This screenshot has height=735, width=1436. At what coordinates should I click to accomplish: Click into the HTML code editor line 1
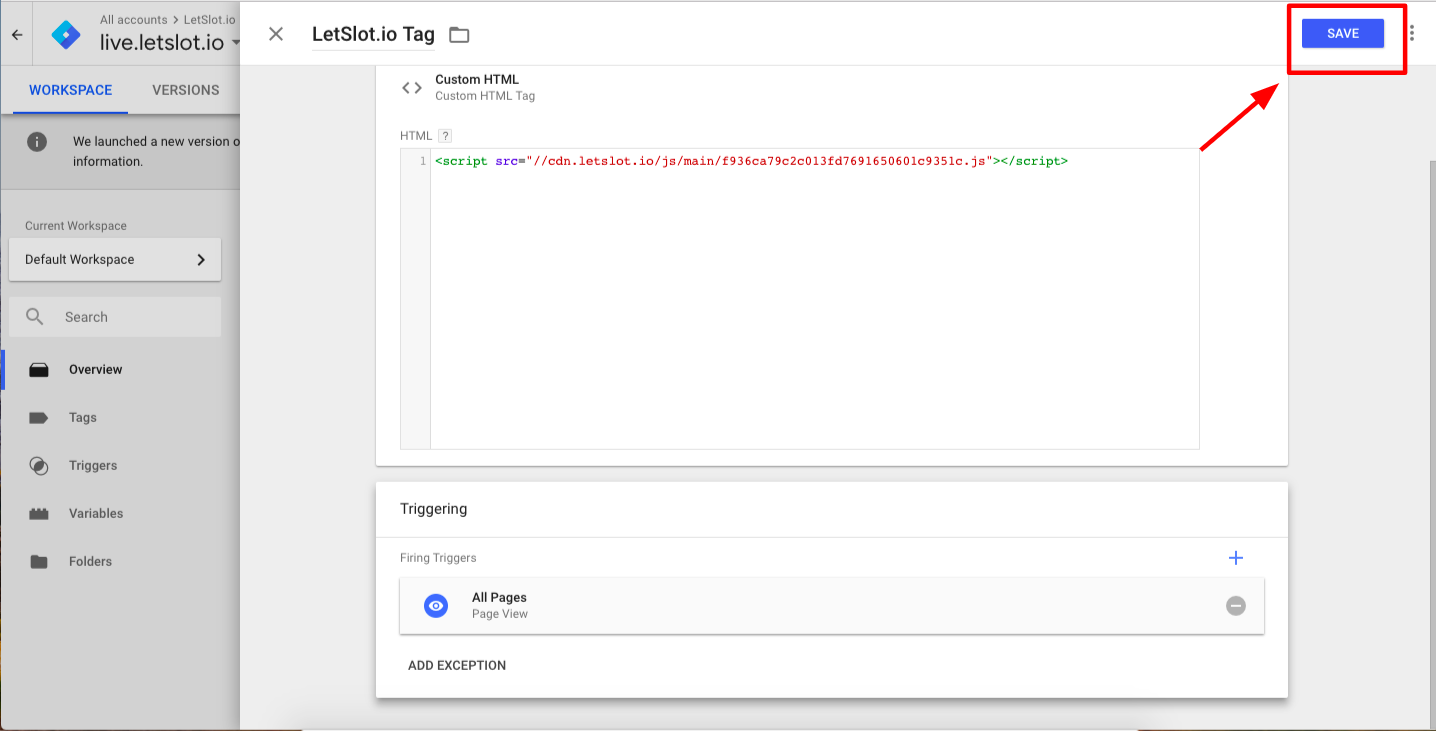[815, 161]
